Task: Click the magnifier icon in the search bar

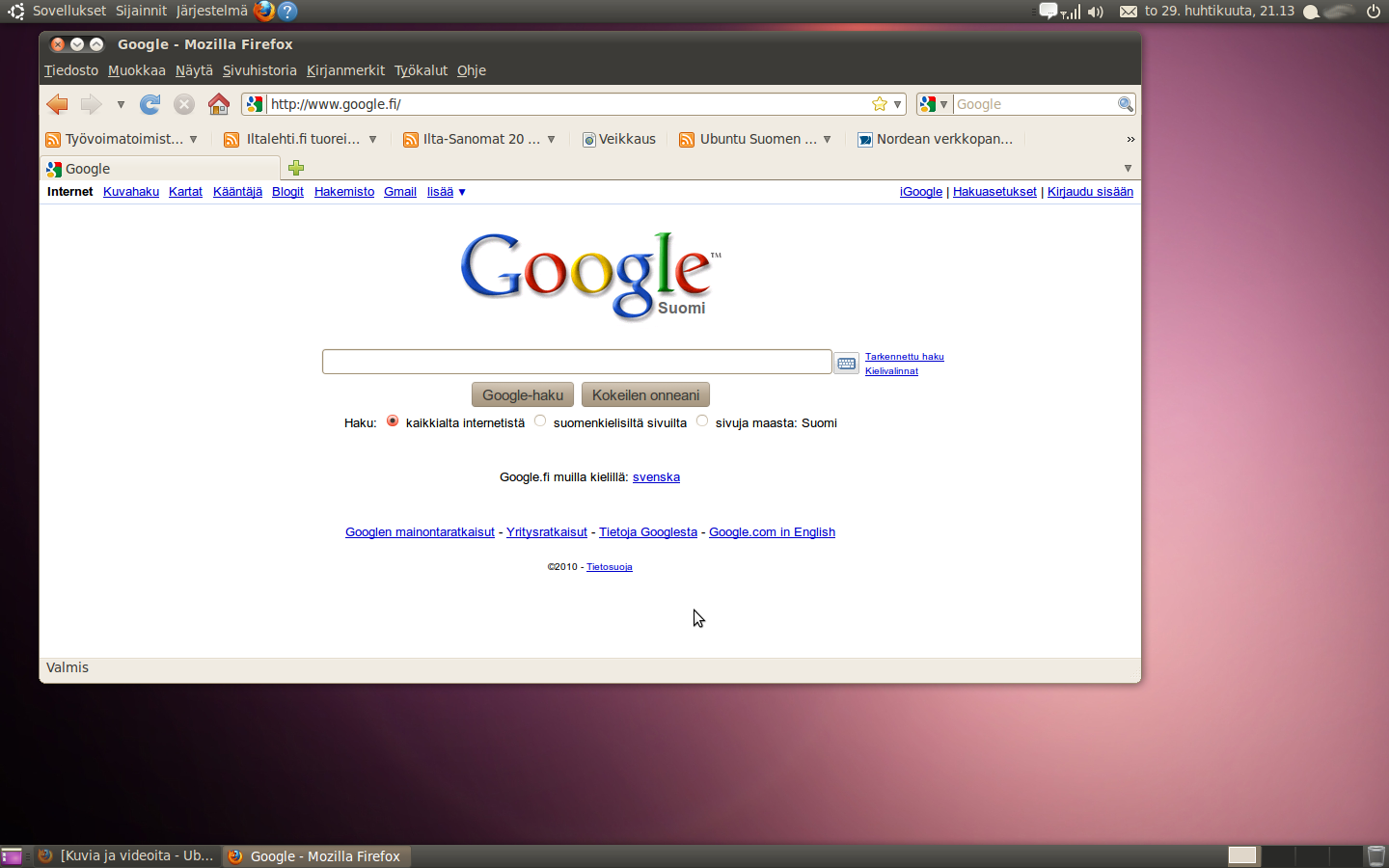Action: pos(1125,104)
